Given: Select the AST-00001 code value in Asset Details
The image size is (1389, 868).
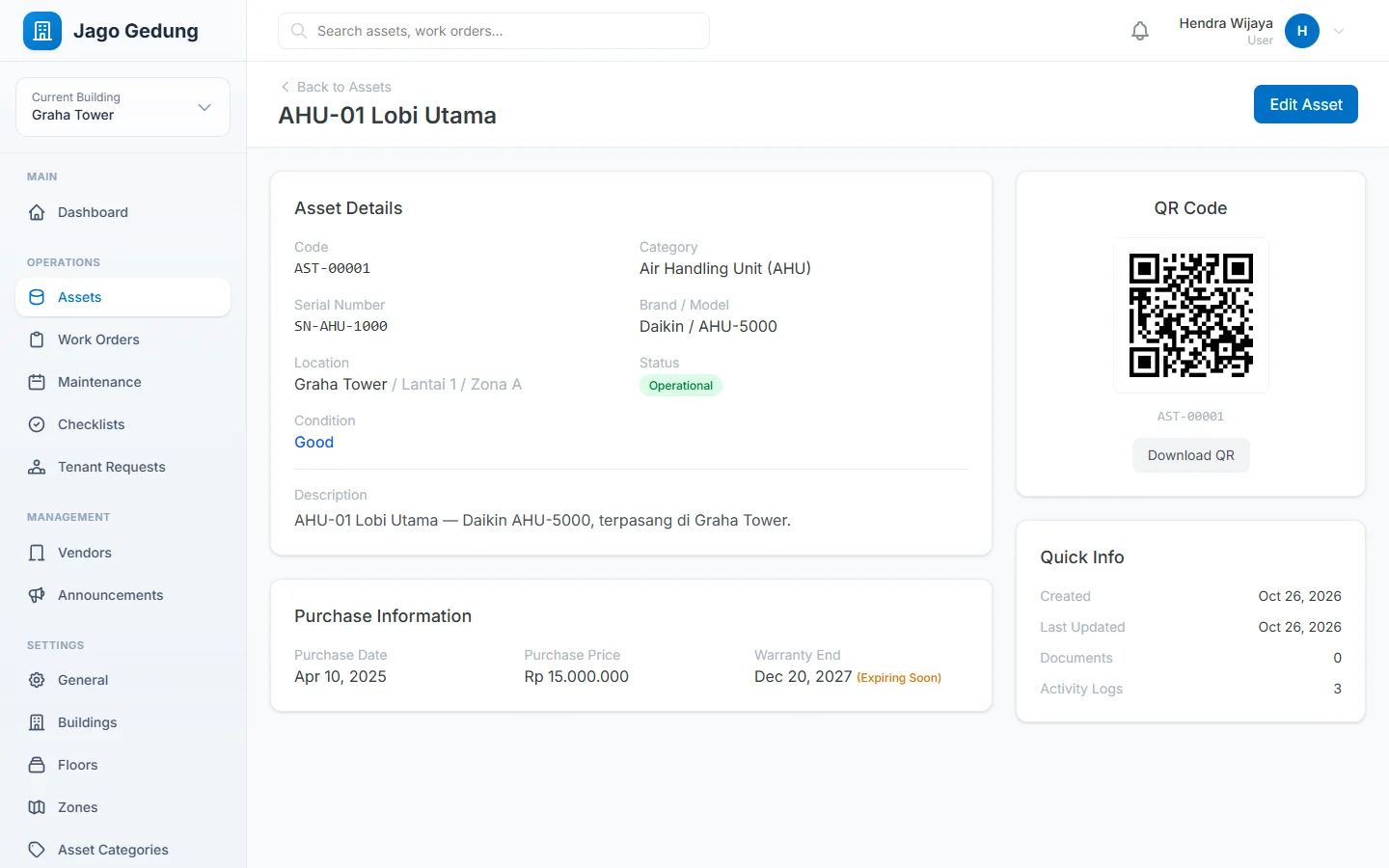Looking at the screenshot, I should 333,268.
